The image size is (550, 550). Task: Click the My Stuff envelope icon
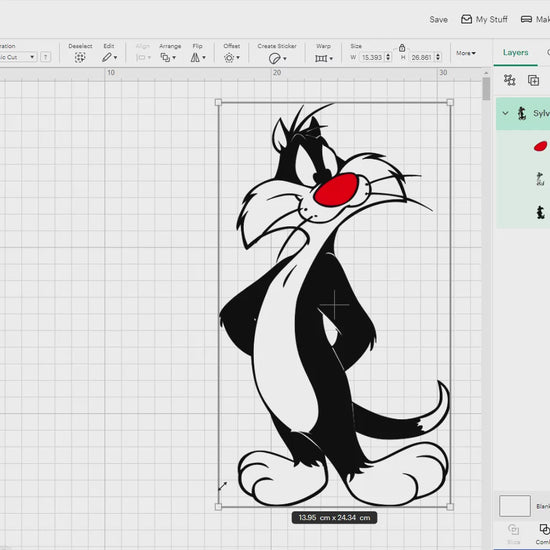(x=466, y=19)
